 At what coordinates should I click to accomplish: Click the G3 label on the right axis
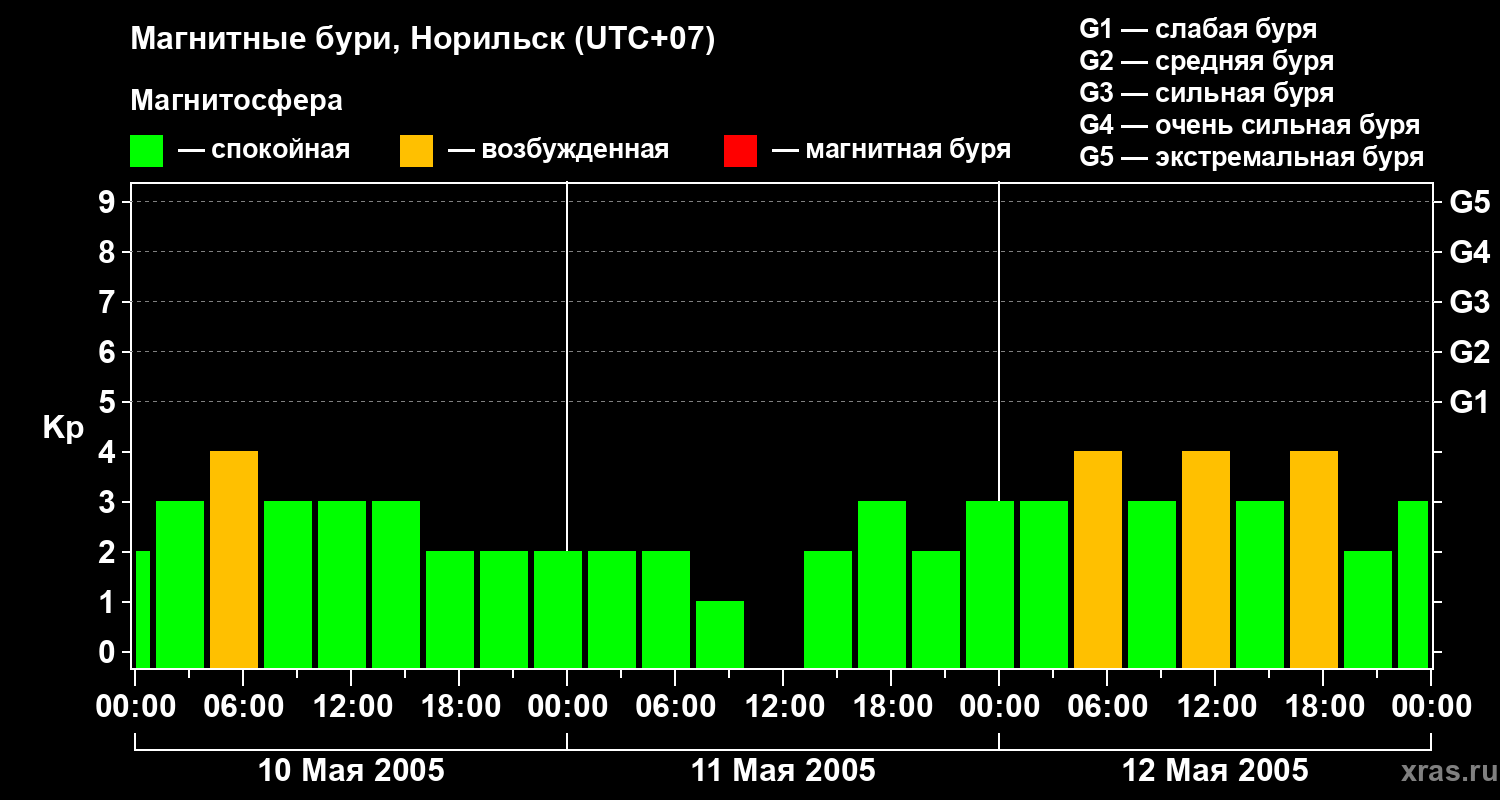point(1470,303)
